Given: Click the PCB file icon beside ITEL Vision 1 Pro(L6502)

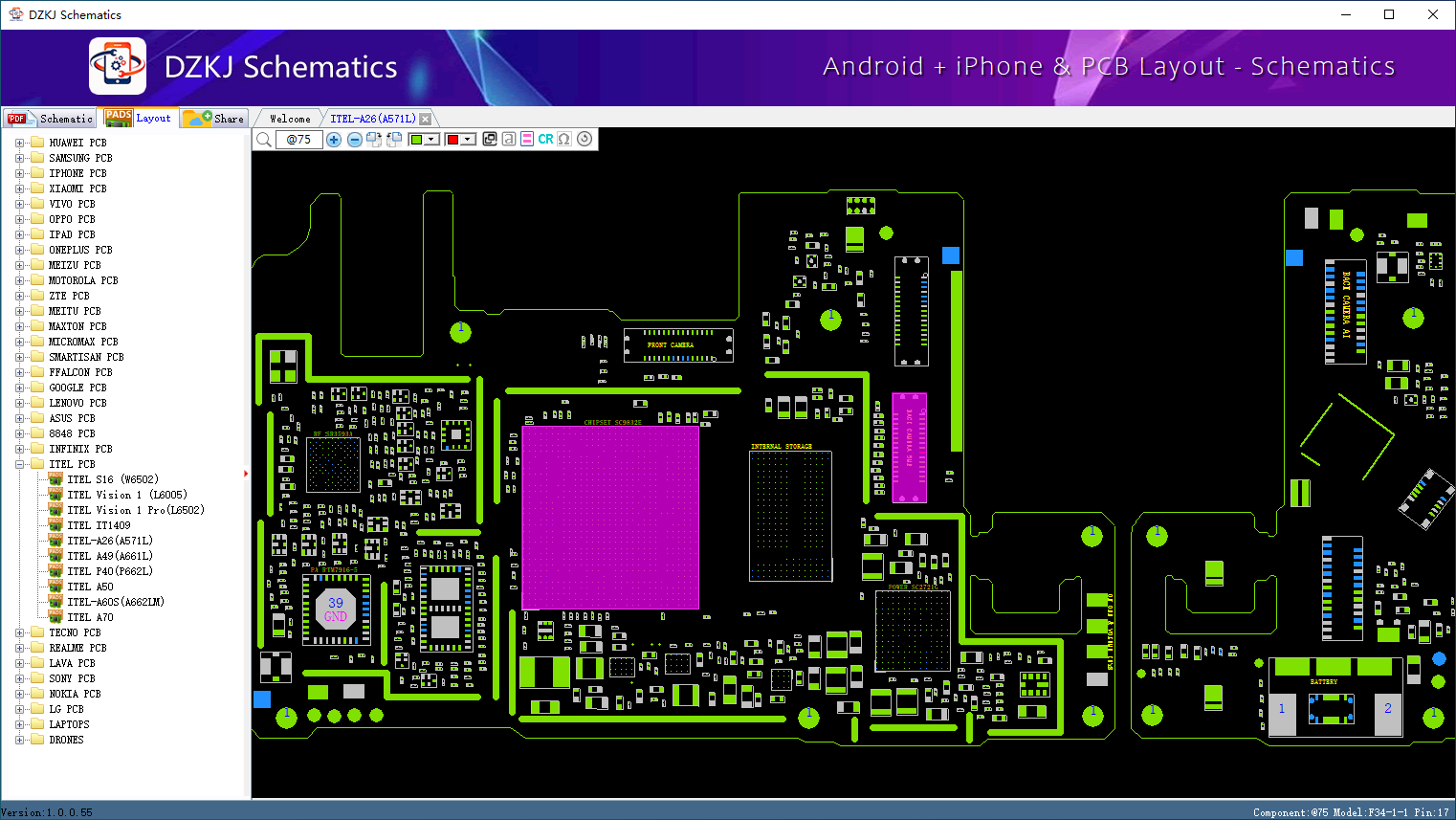Looking at the screenshot, I should click(55, 510).
